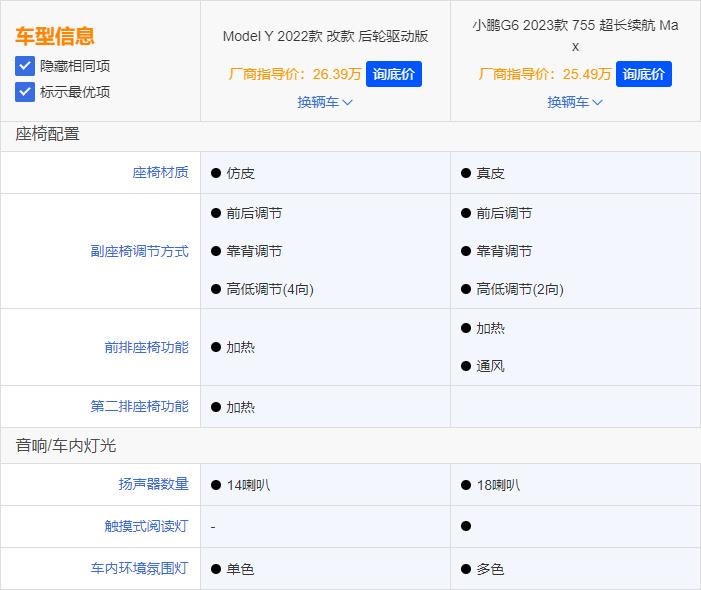Click 小鹏G6 厂商指导价 25.49万 text

545,74
